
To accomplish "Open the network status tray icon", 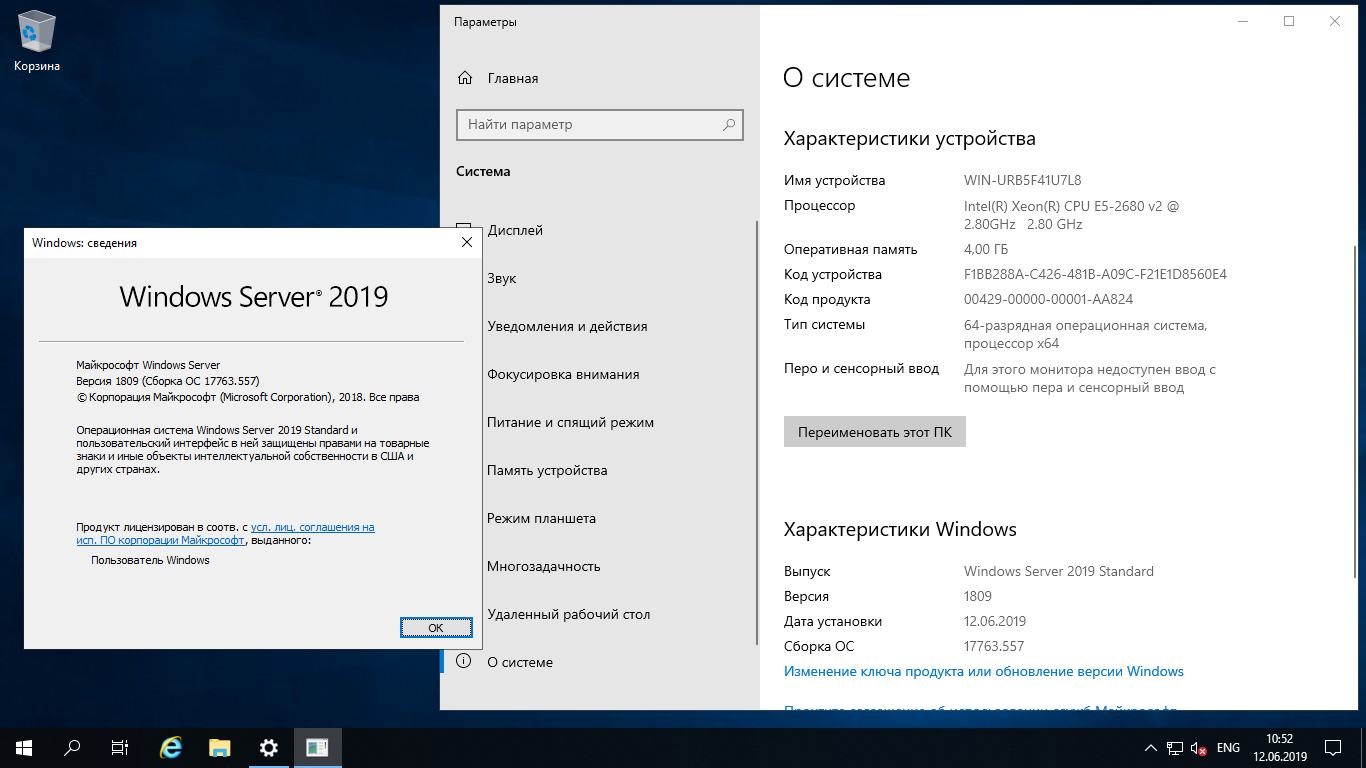I will click(x=1175, y=748).
